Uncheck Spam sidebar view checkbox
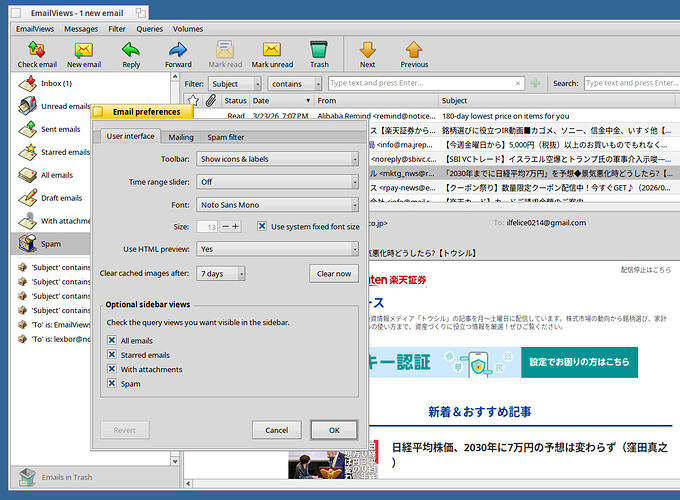This screenshot has width=680, height=500. [112, 383]
